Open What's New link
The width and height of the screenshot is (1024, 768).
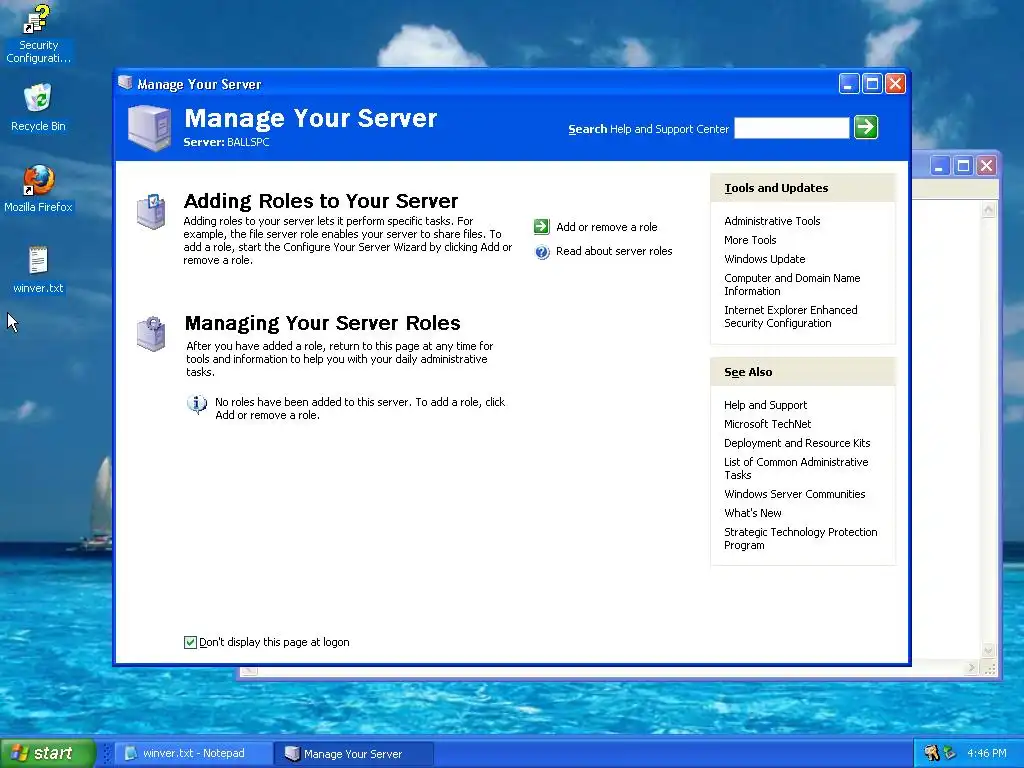coord(752,513)
